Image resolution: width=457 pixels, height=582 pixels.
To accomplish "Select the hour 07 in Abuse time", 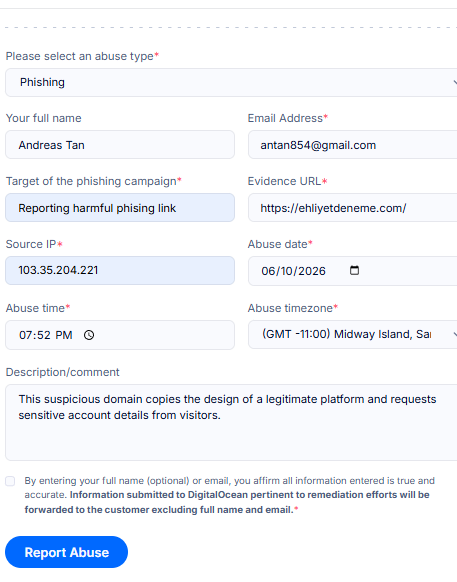I will point(25,335).
